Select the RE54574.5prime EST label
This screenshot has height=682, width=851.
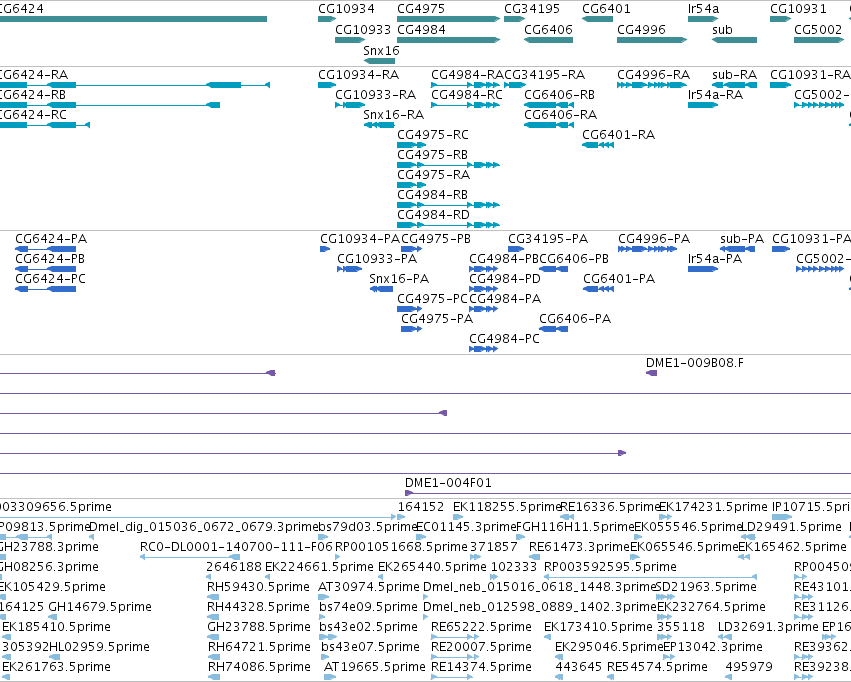(x=657, y=667)
